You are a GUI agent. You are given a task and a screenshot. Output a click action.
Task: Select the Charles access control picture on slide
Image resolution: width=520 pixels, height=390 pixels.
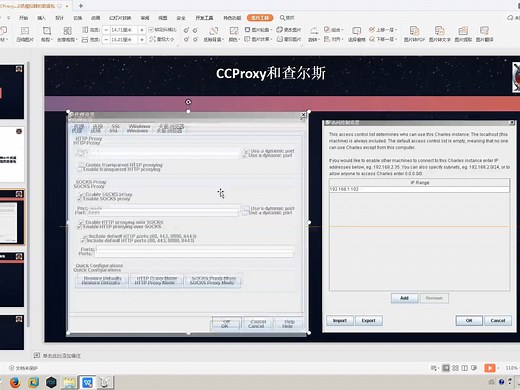[x=419, y=226]
